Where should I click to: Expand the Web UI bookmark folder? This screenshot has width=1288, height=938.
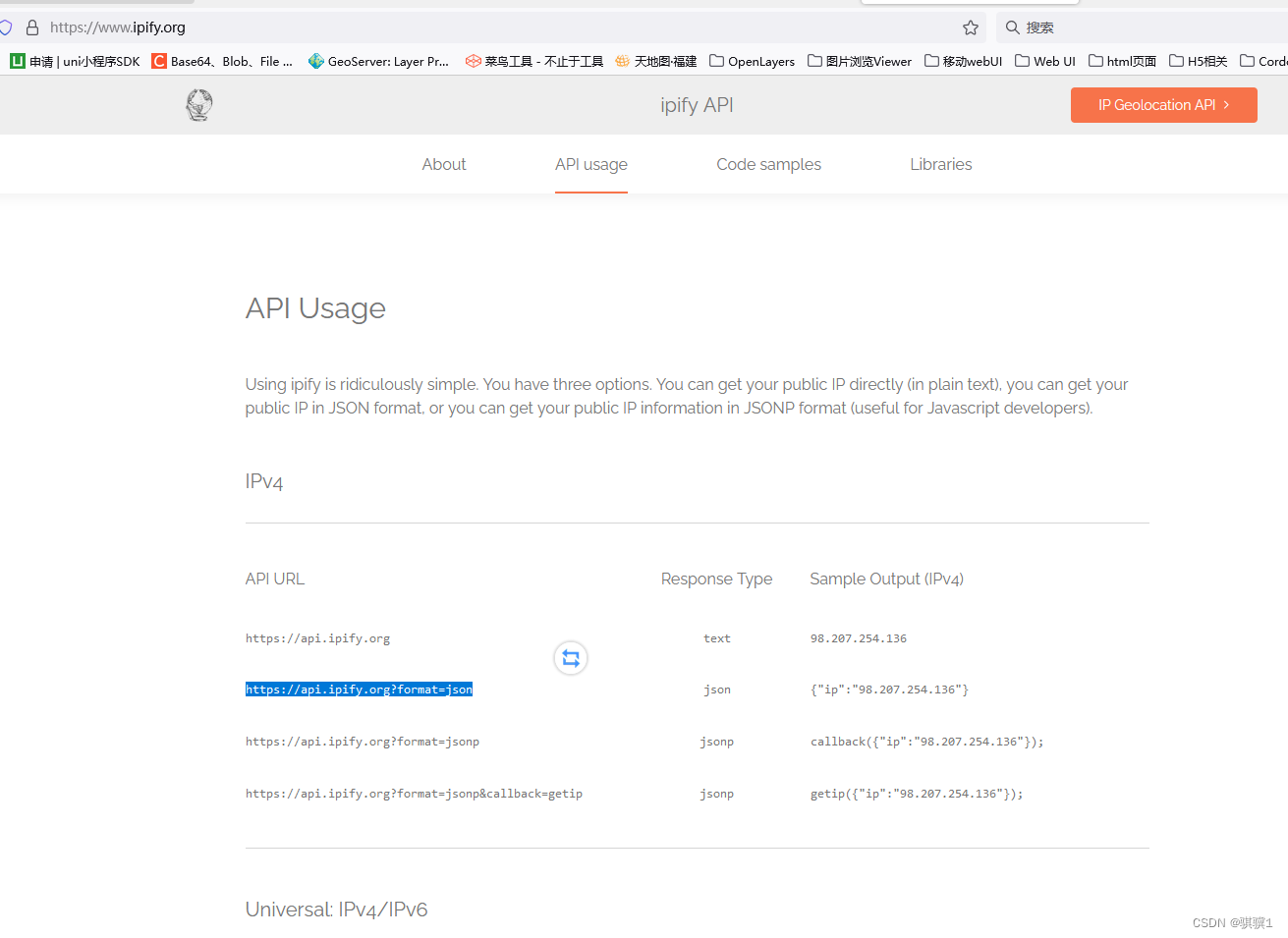[x=1045, y=61]
